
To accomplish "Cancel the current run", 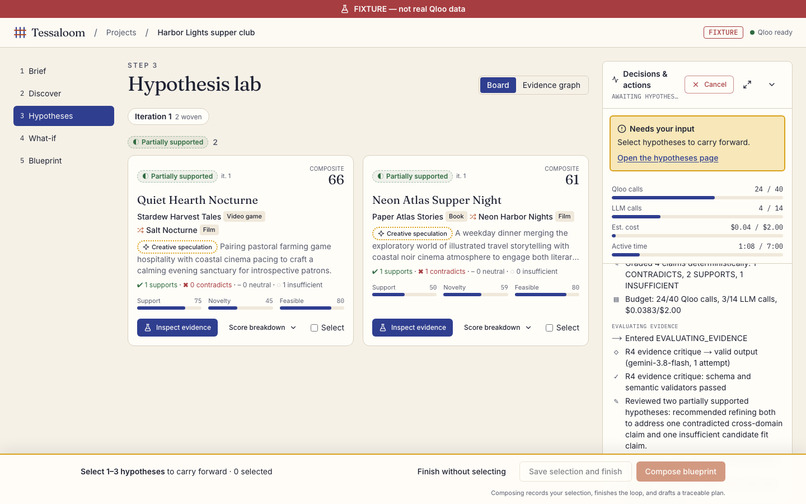I will 709,84.
